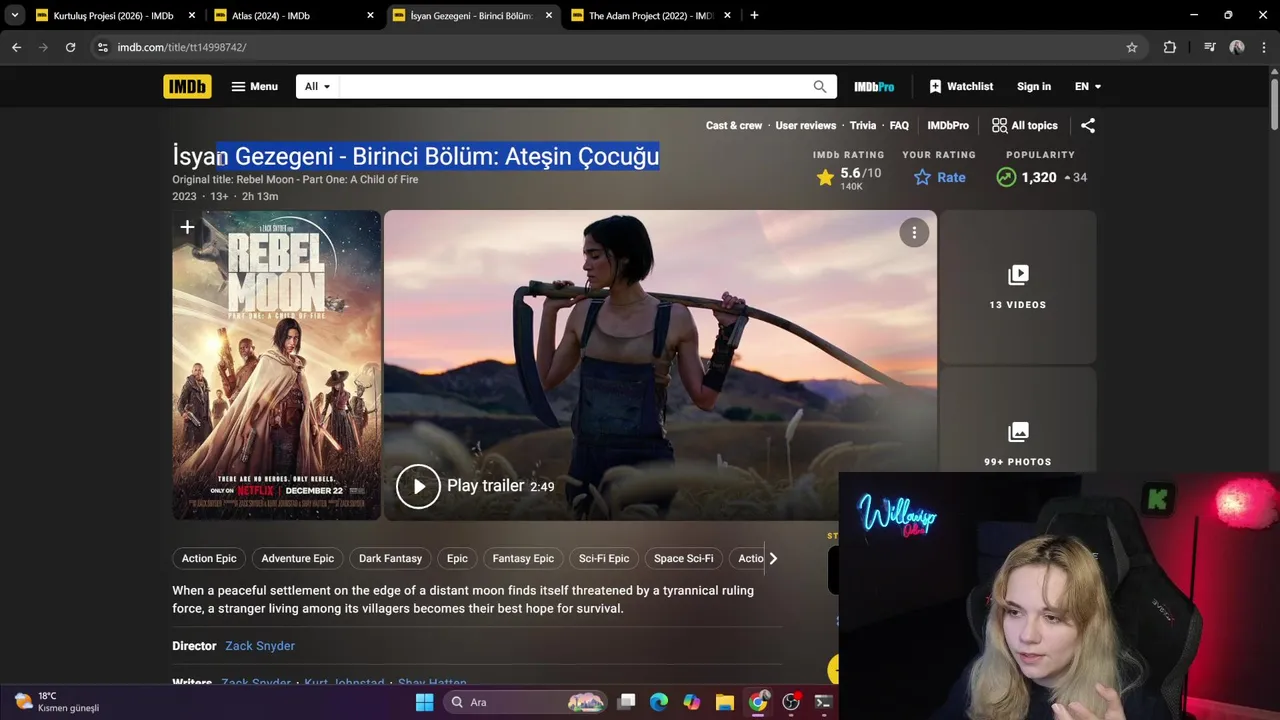This screenshot has width=1280, height=720.
Task: Switch to The Adam Project (2022) tab
Action: click(651, 16)
